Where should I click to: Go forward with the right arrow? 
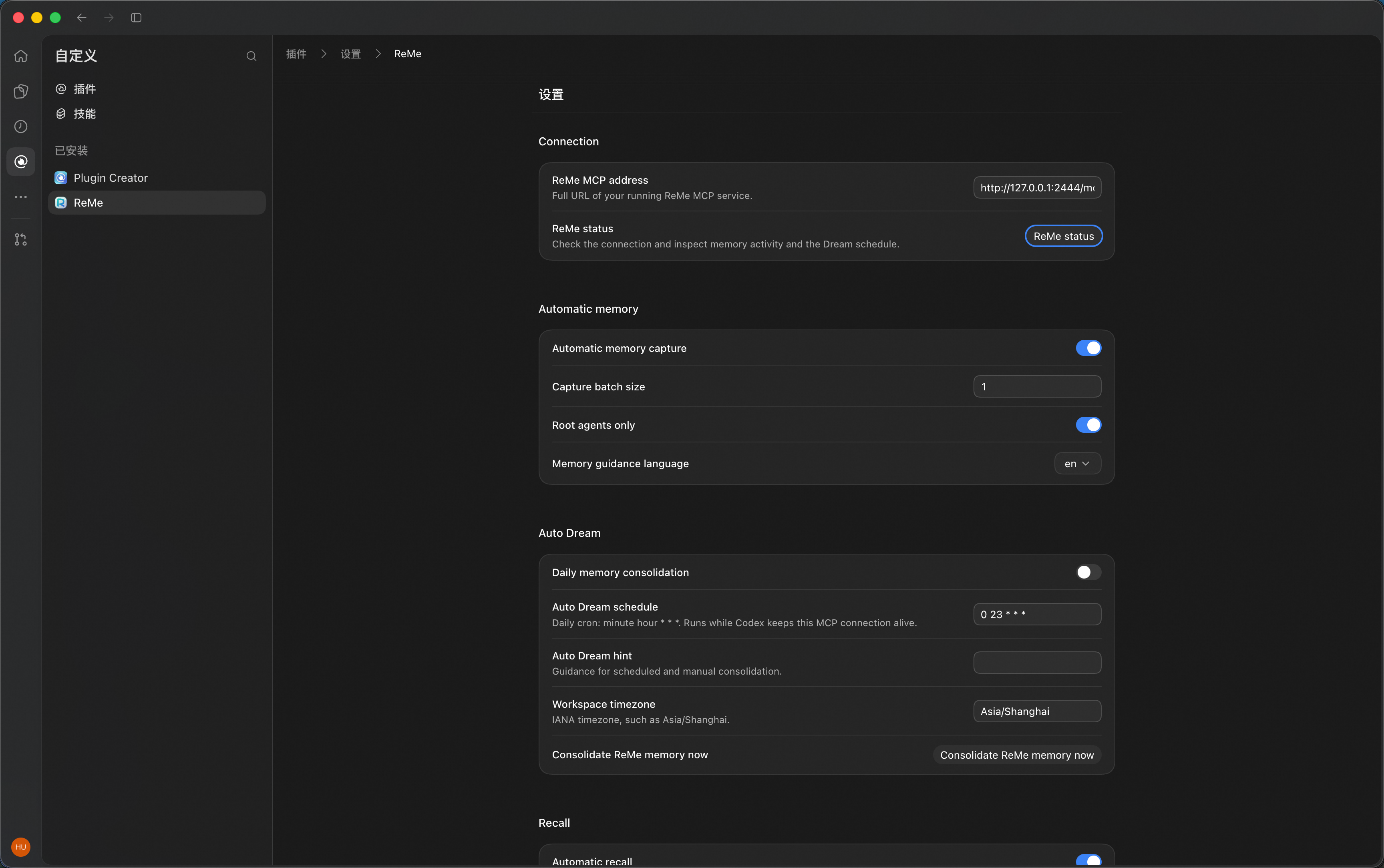(109, 18)
